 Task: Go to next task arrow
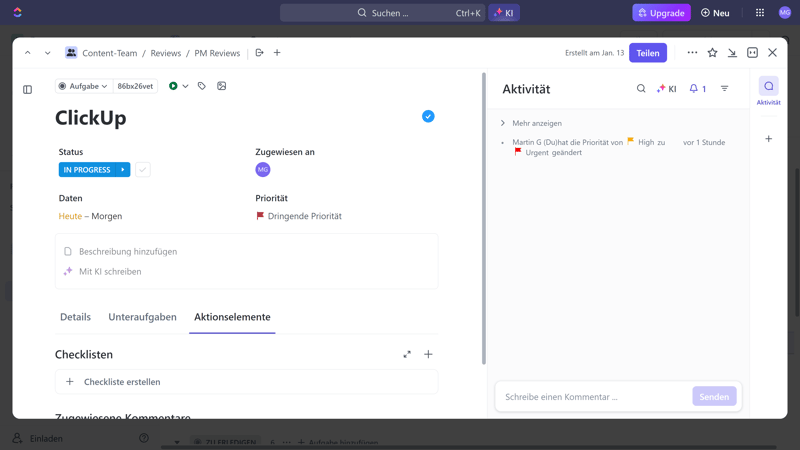tap(47, 53)
